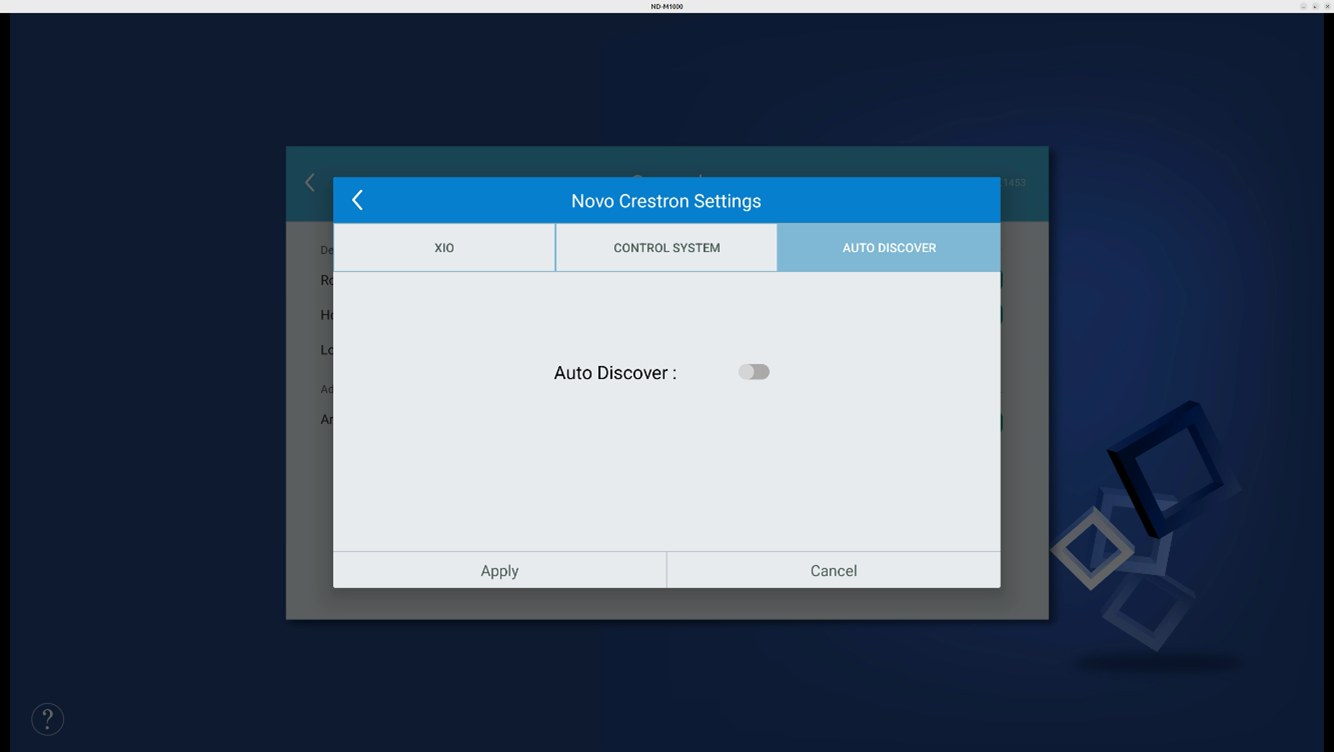The width and height of the screenshot is (1334, 752).
Task: Click the "Auto Discover :" label text
Action: point(615,373)
